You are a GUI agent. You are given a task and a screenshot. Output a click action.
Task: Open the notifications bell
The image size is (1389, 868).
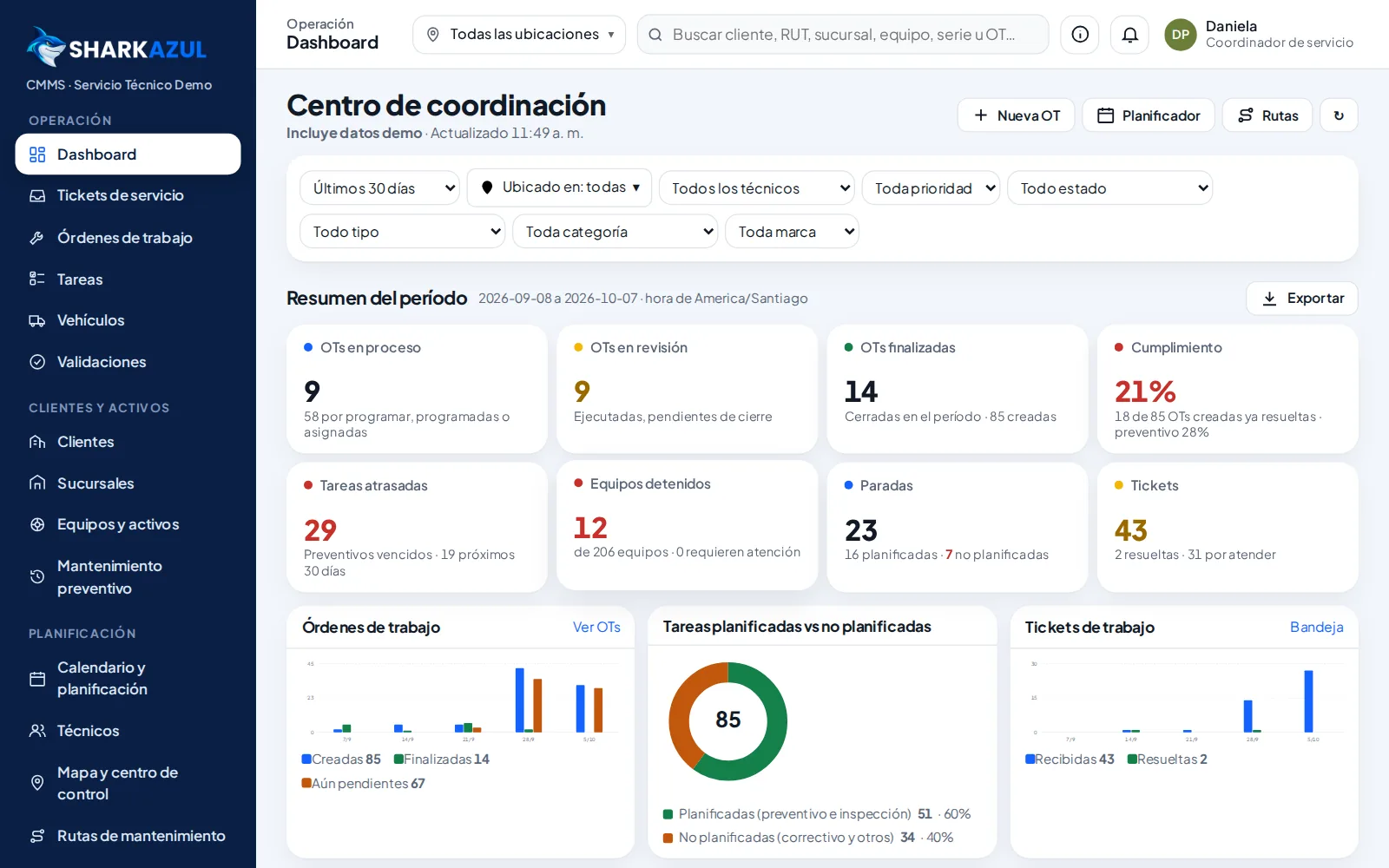[1130, 35]
